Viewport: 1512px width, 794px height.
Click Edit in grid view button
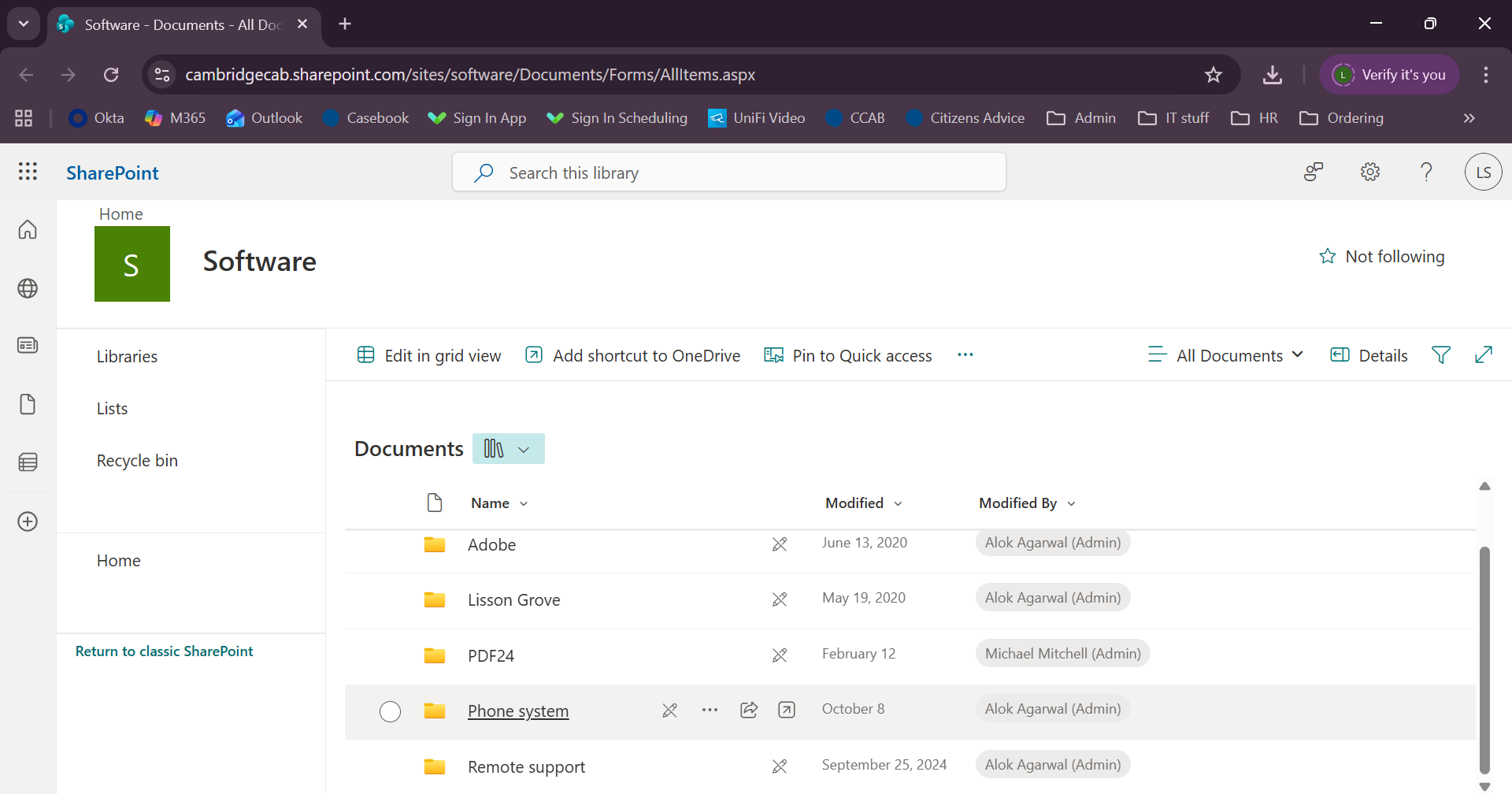(x=429, y=355)
